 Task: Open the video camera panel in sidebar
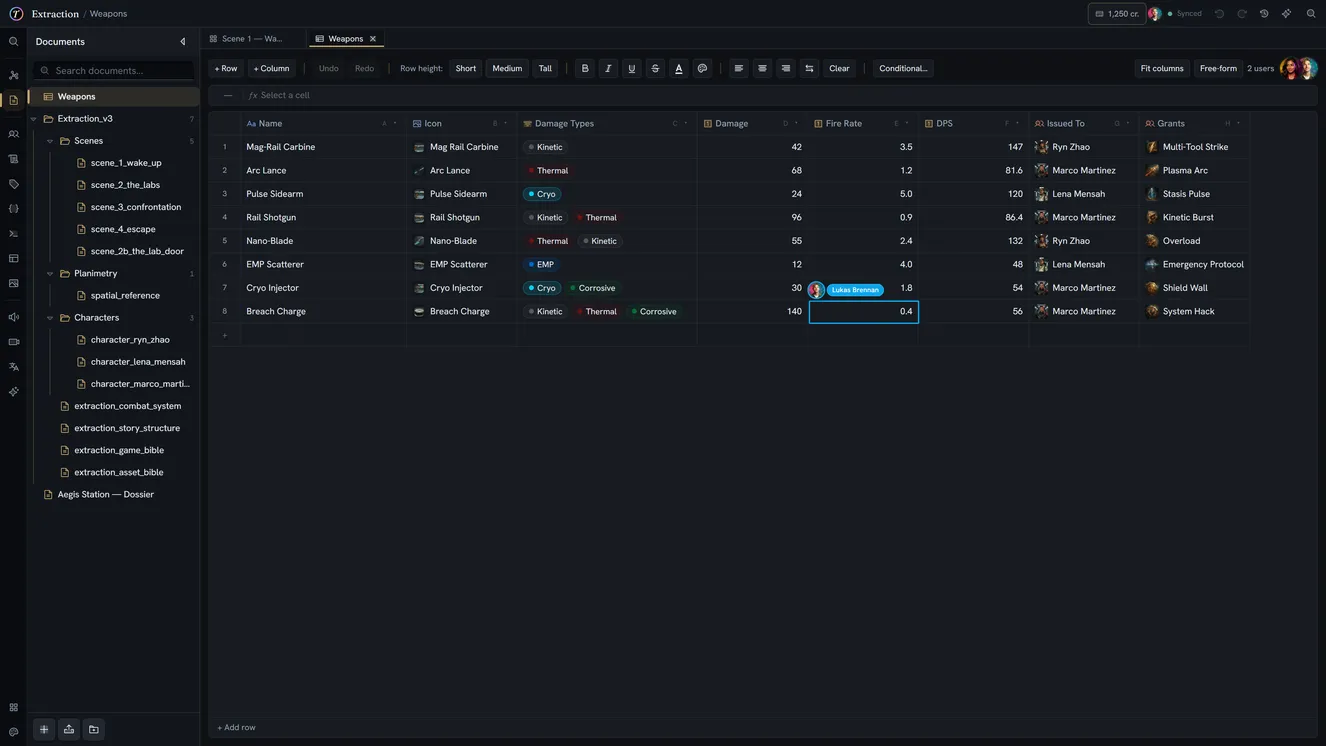pyautogui.click(x=14, y=342)
